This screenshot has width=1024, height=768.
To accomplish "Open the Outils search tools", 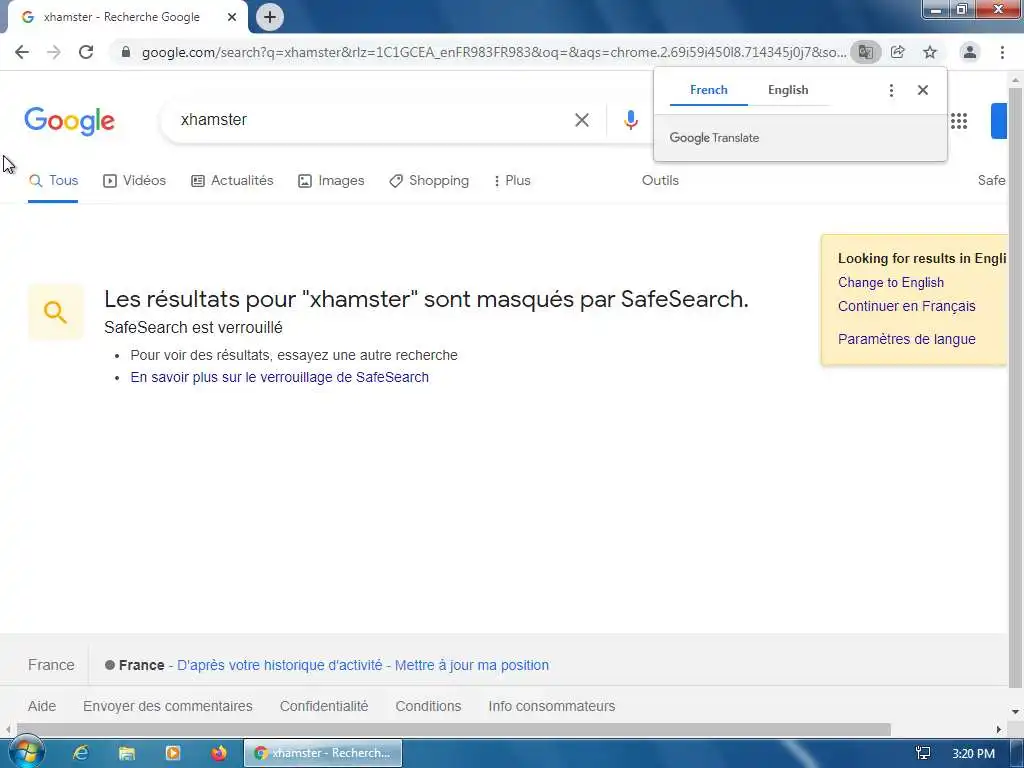I will click(660, 181).
